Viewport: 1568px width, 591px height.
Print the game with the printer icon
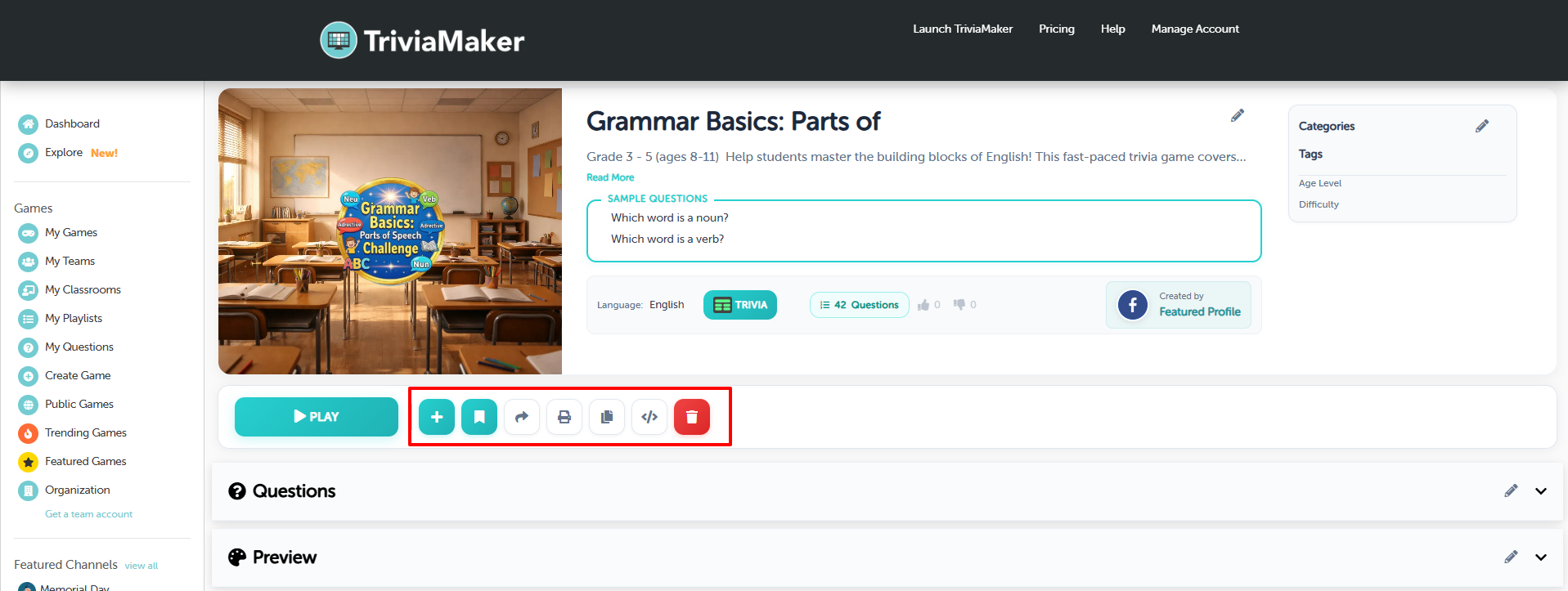564,417
